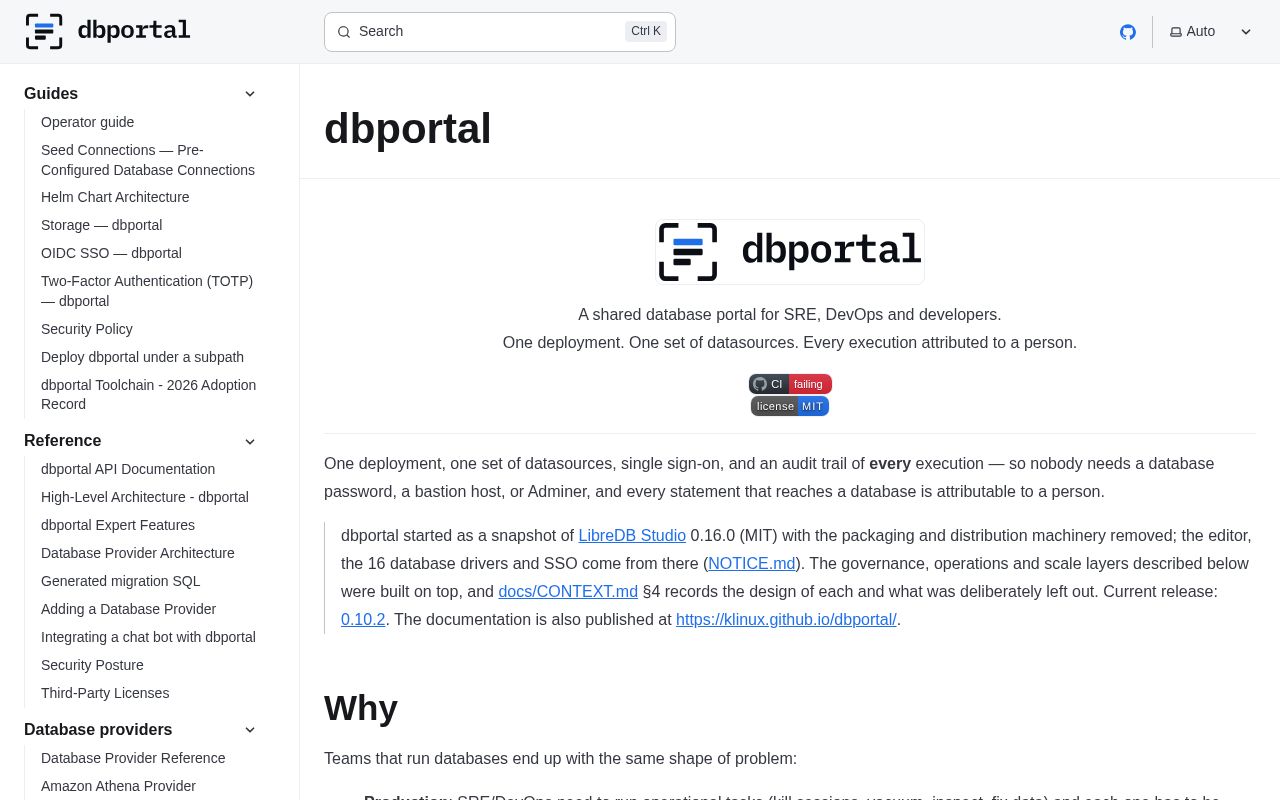Open Storage — dbportal guide
The height and width of the screenshot is (800, 1280).
tap(101, 225)
